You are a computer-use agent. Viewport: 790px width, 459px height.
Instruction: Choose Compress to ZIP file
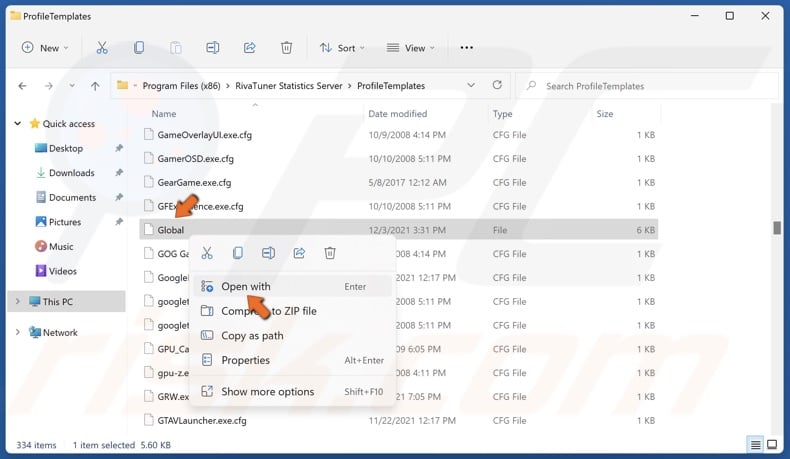click(x=292, y=311)
